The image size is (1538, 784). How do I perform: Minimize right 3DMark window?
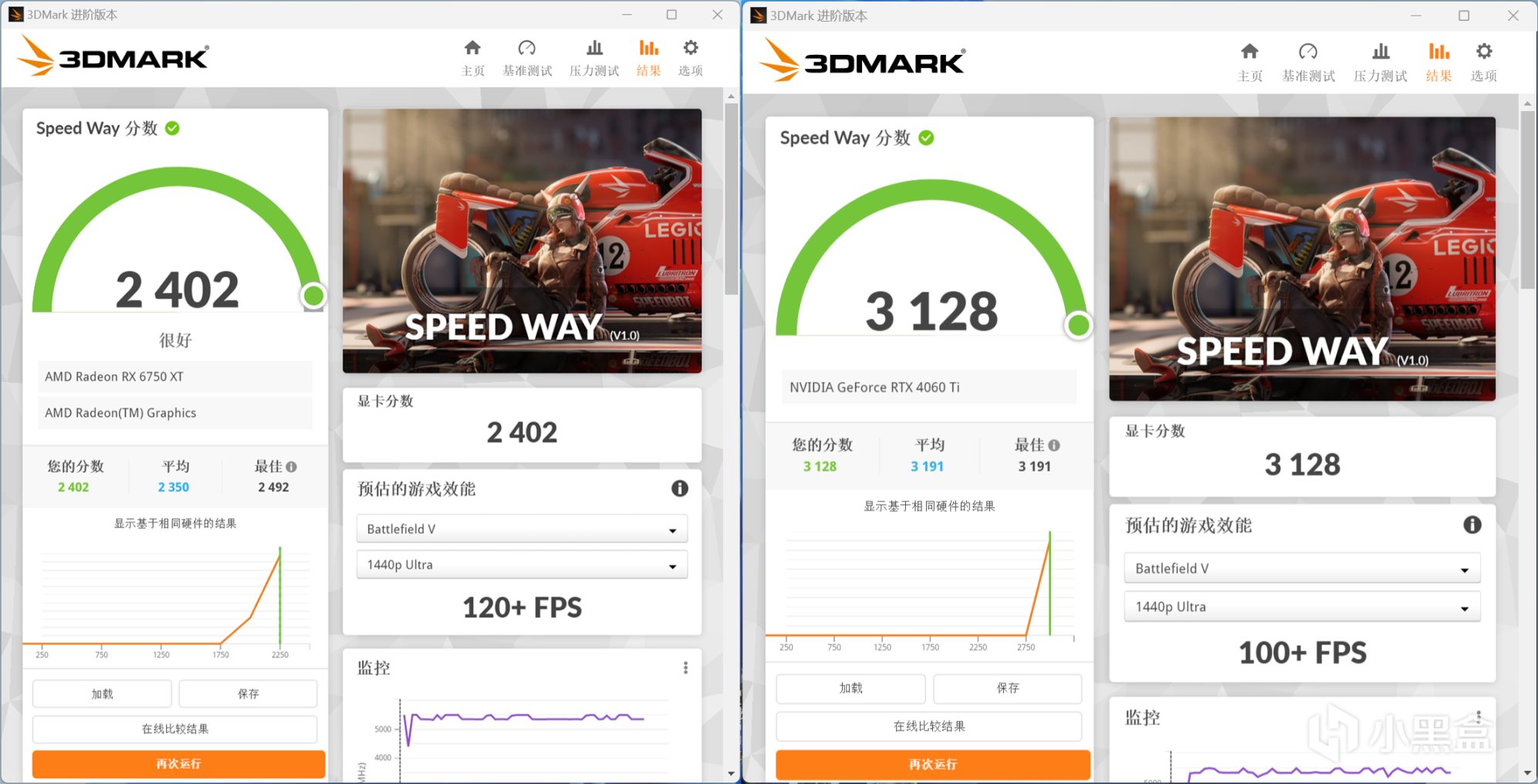tap(1415, 15)
